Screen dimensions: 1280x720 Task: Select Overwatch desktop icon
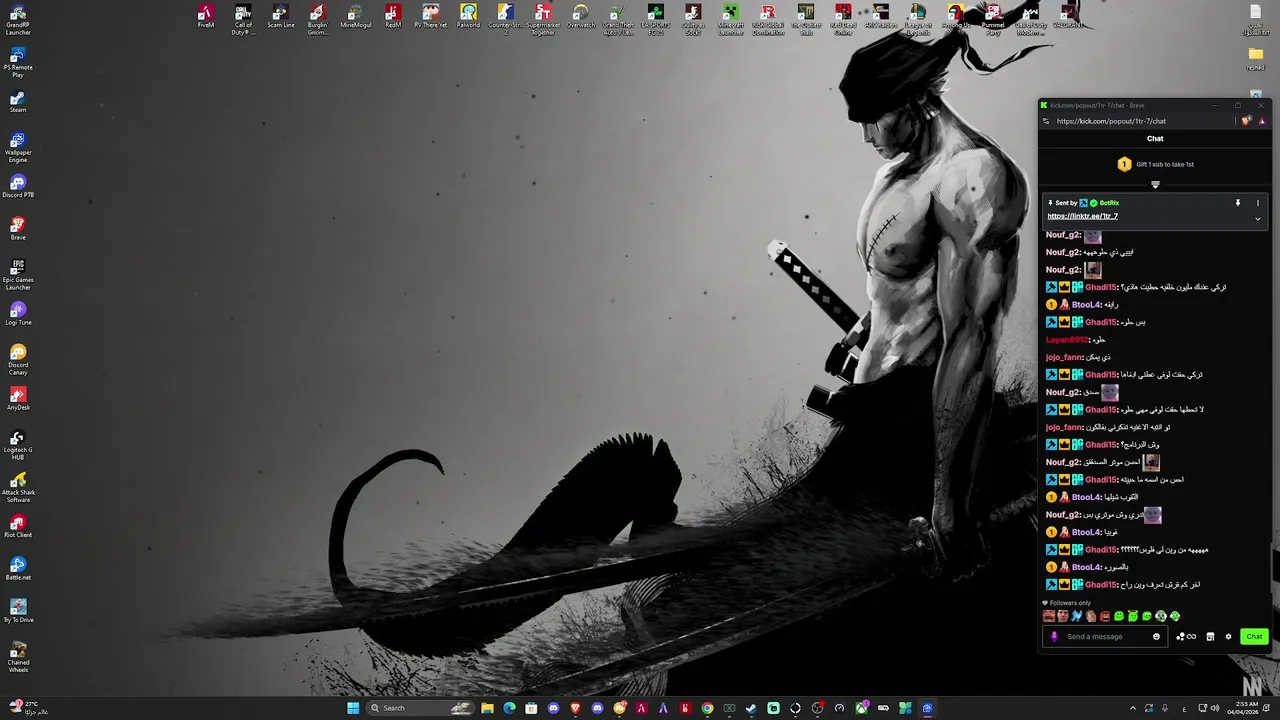point(581,17)
